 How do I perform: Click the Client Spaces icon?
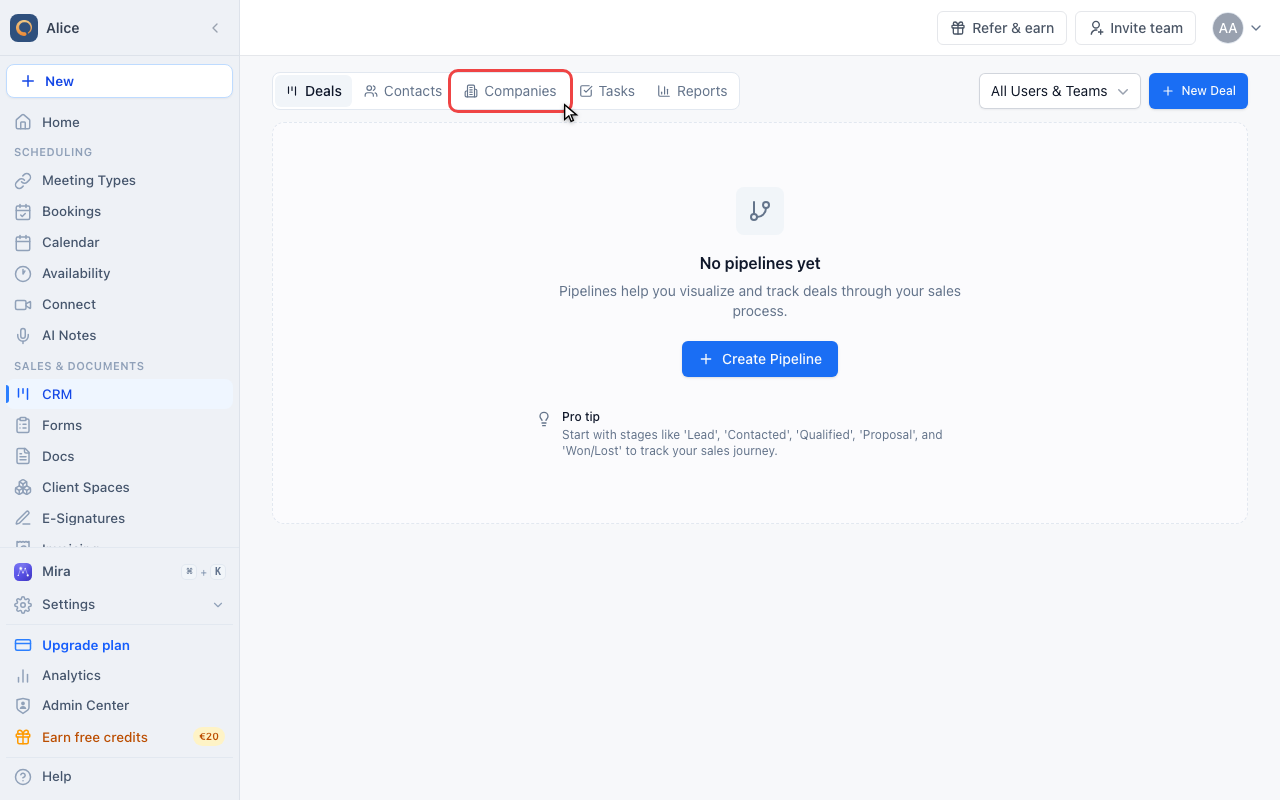click(23, 488)
